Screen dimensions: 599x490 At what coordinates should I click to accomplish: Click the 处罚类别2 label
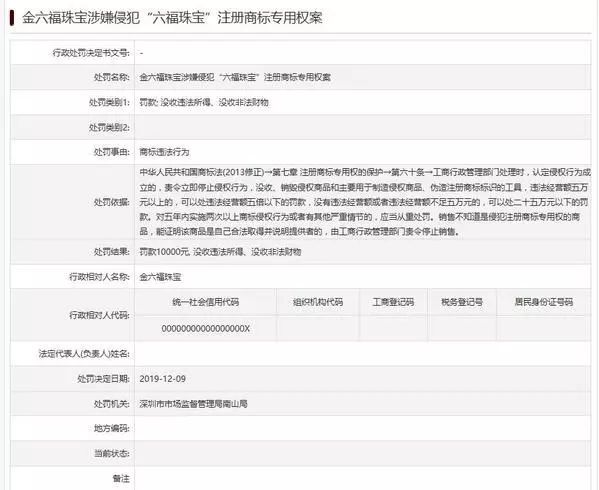tap(109, 127)
